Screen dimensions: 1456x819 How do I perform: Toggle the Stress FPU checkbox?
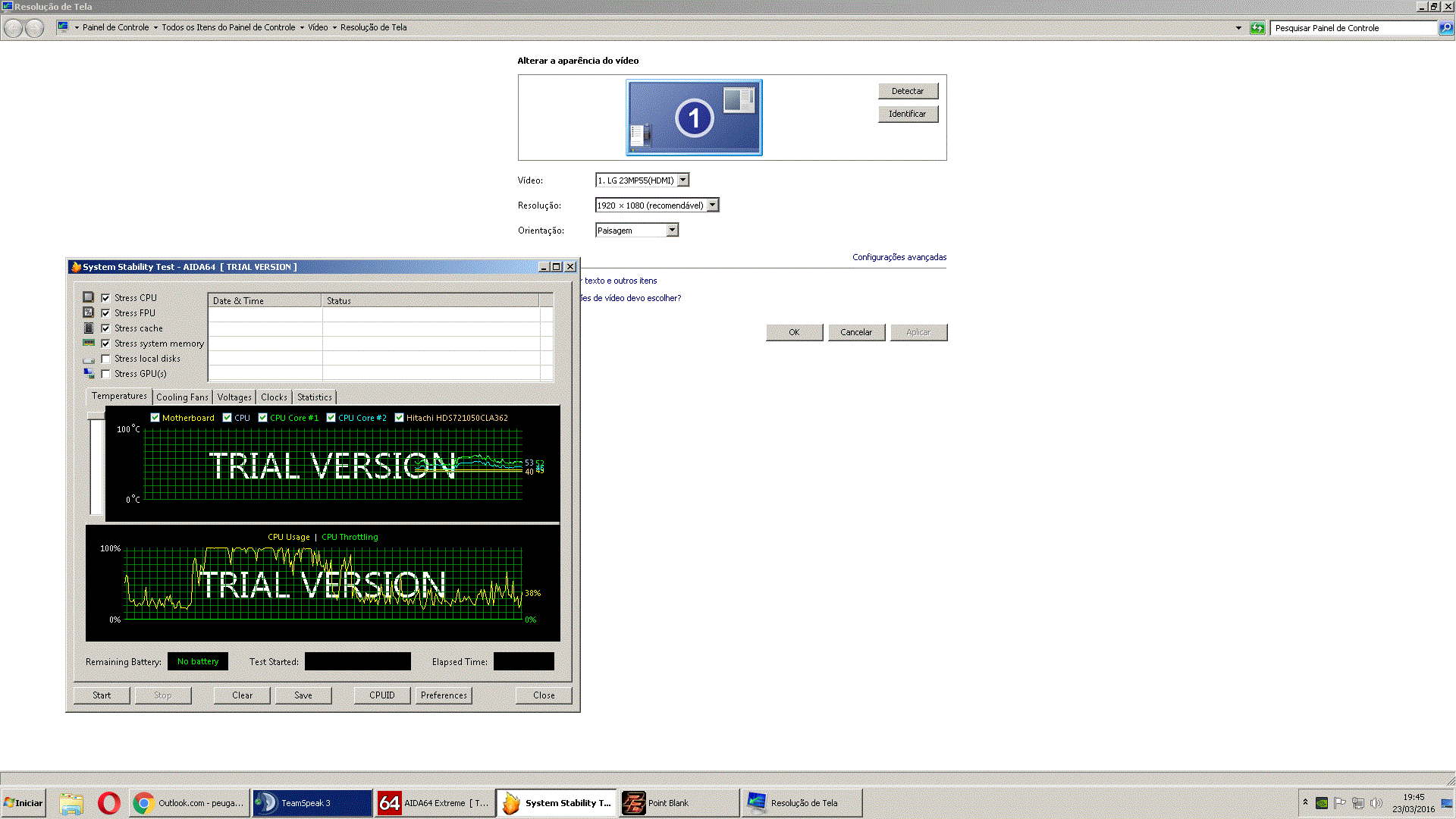[x=105, y=313]
